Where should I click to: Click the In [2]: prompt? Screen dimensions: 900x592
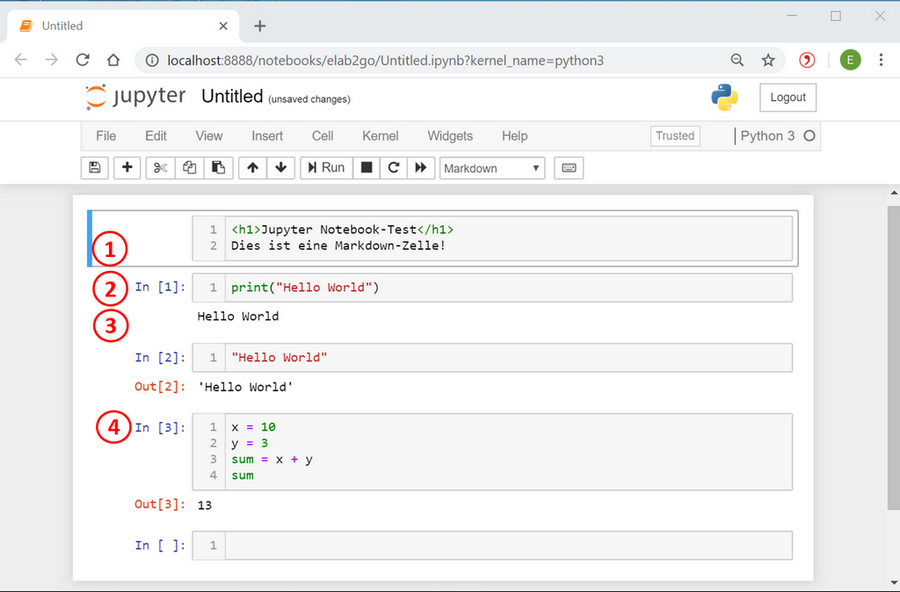click(160, 358)
